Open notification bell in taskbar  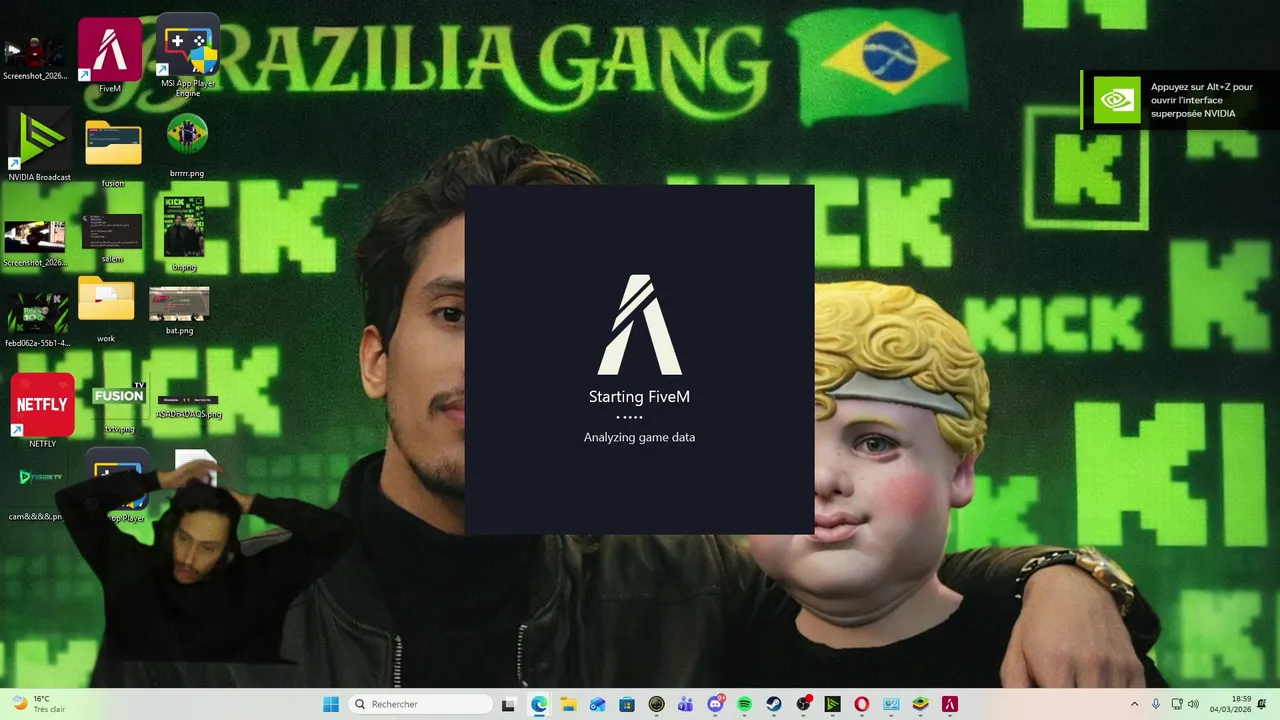point(1263,704)
